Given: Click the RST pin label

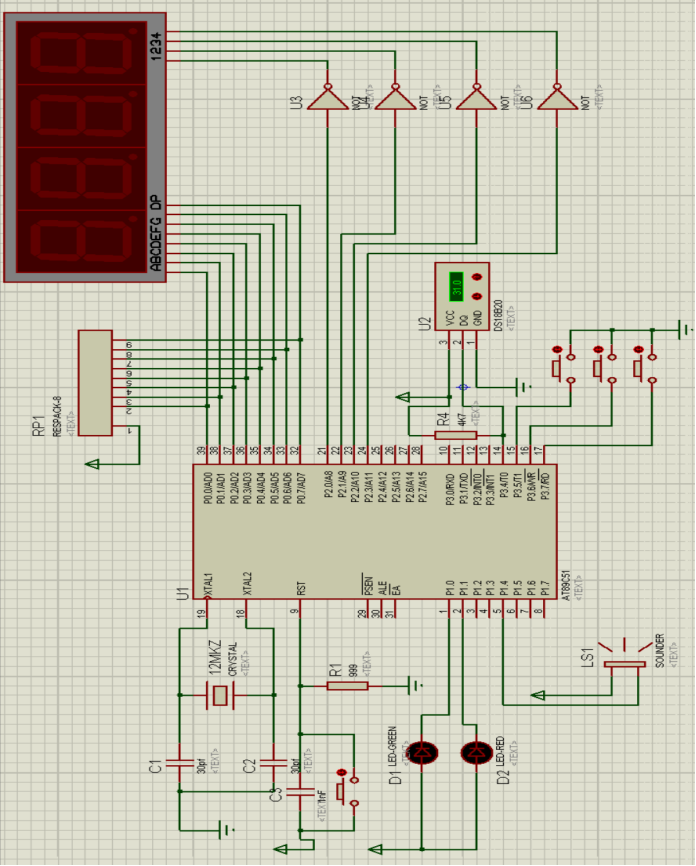Looking at the screenshot, I should [x=301, y=588].
